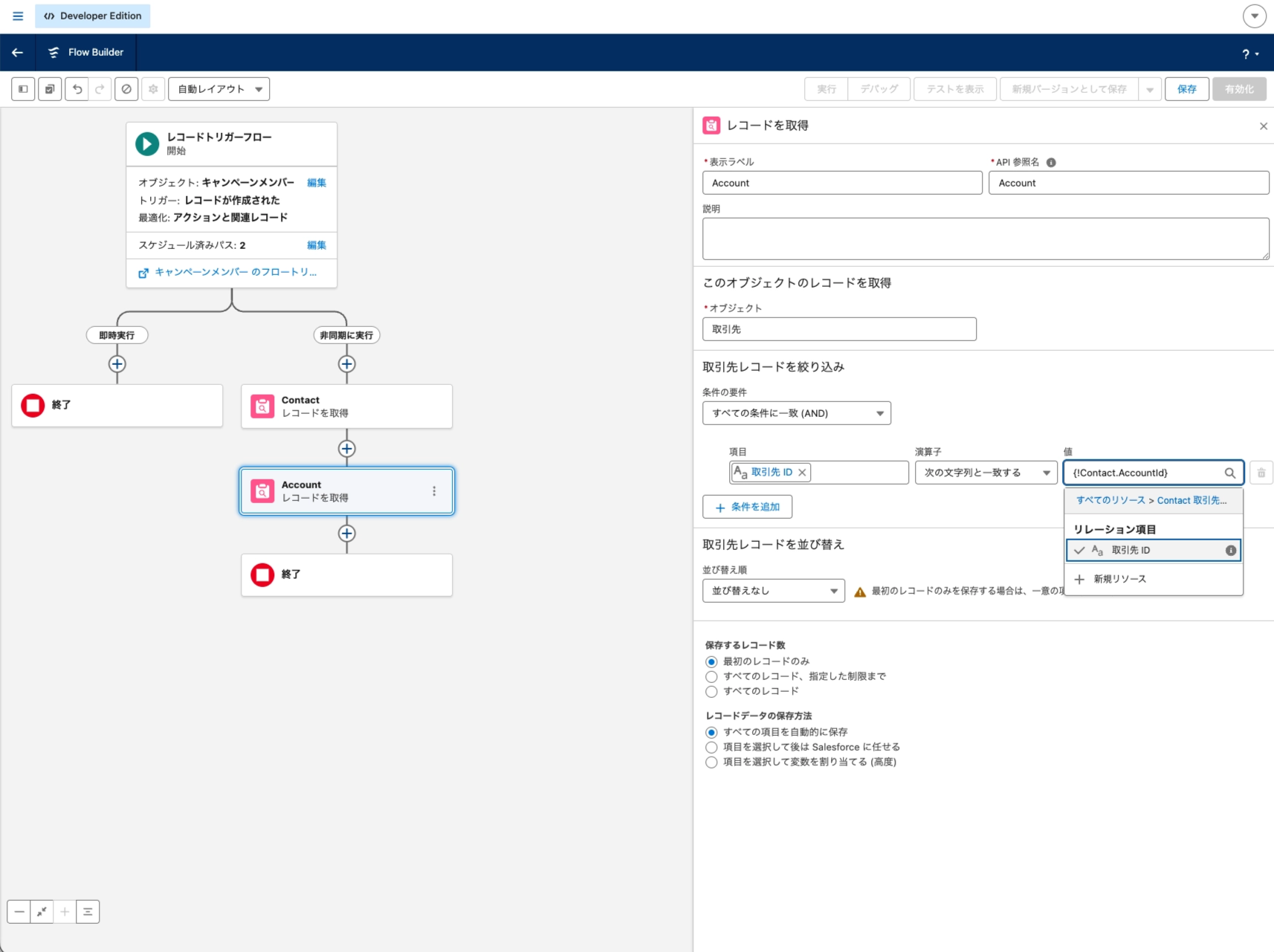Open the オブジェクト combo box
Viewport: 1274px width, 952px height.
coord(840,329)
